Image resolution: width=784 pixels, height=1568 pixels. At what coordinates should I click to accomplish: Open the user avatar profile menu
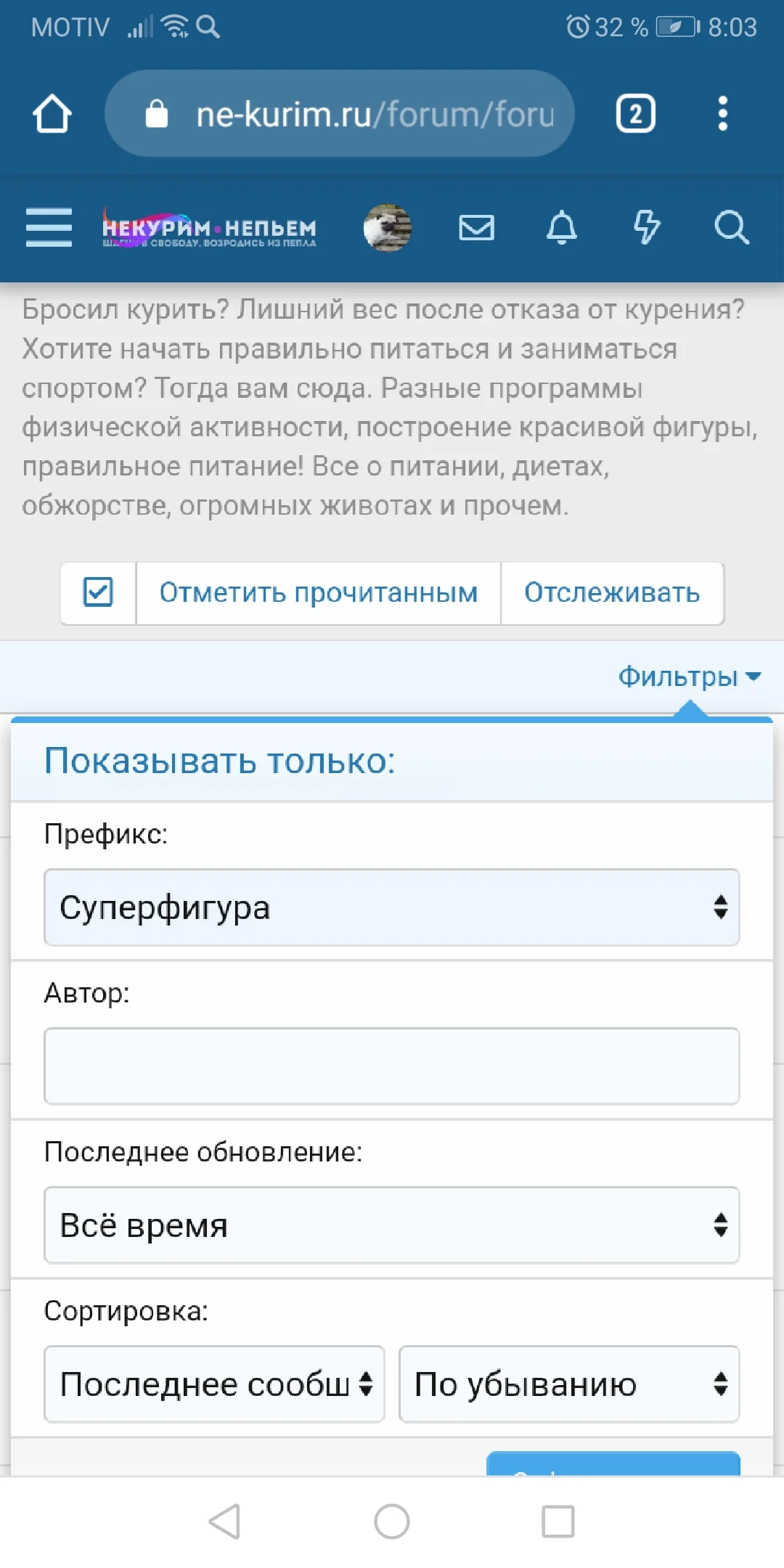pyautogui.click(x=388, y=228)
